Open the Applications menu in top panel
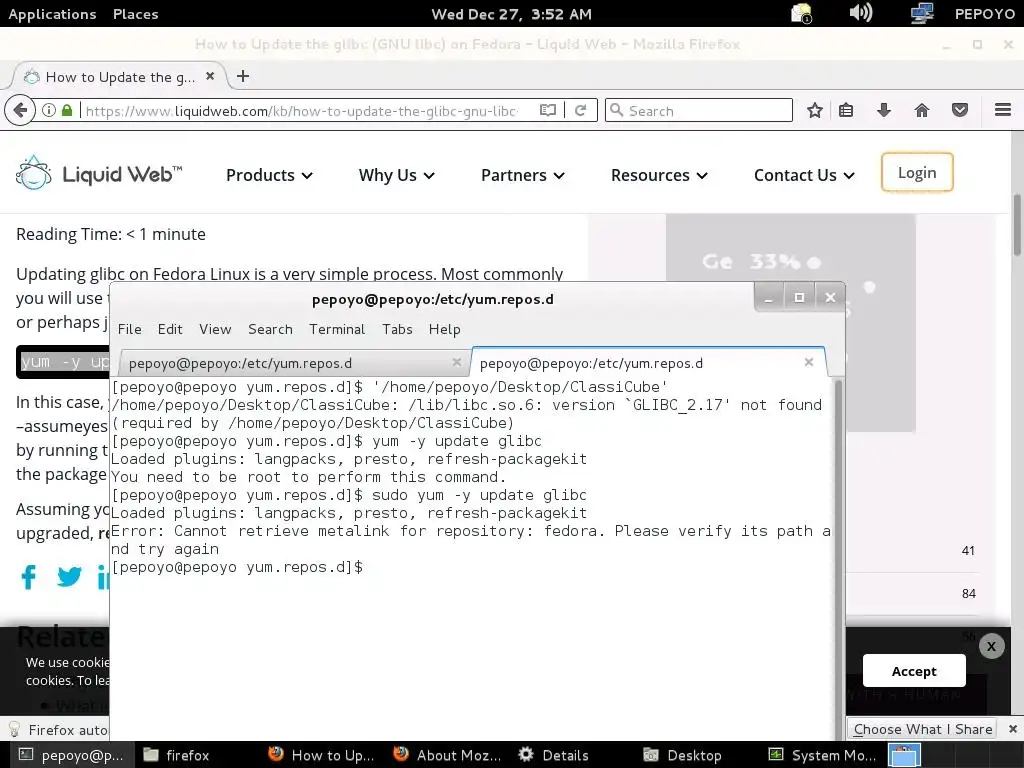The image size is (1024, 768). [x=52, y=14]
